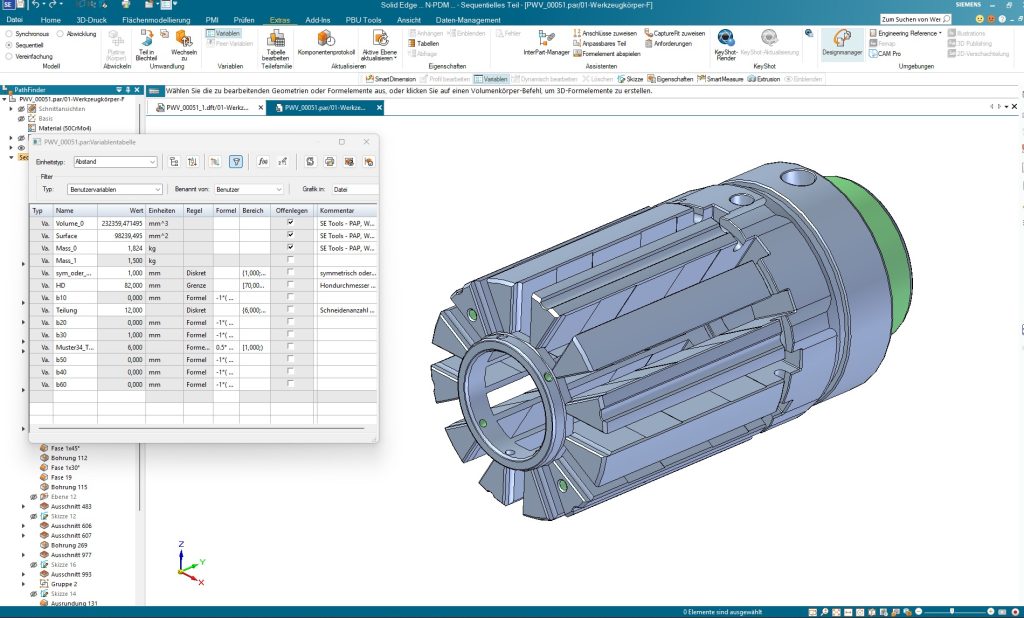Click Anschlüsse zuweisen in Assistenten
The width and height of the screenshot is (1024, 618).
coord(605,33)
